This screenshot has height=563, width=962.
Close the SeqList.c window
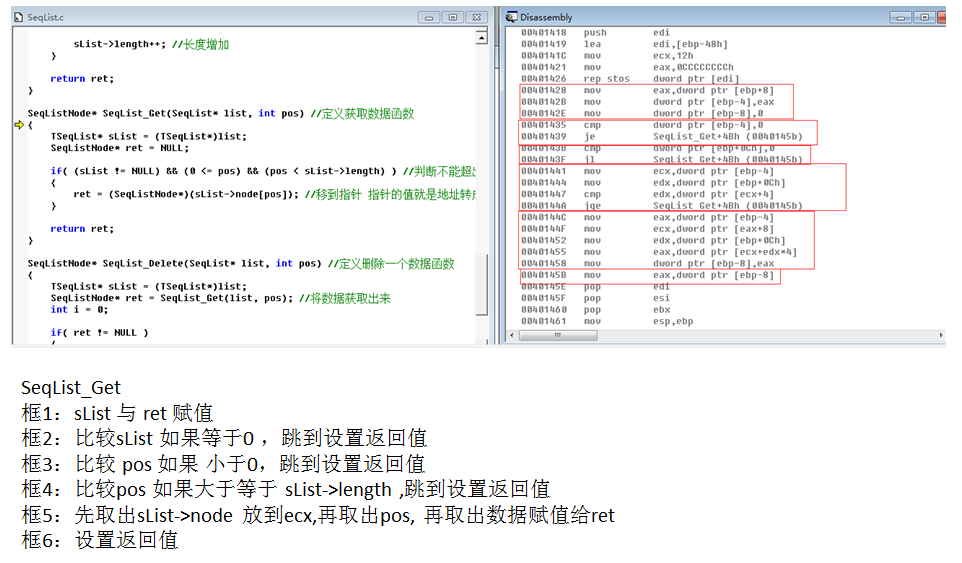pos(477,17)
